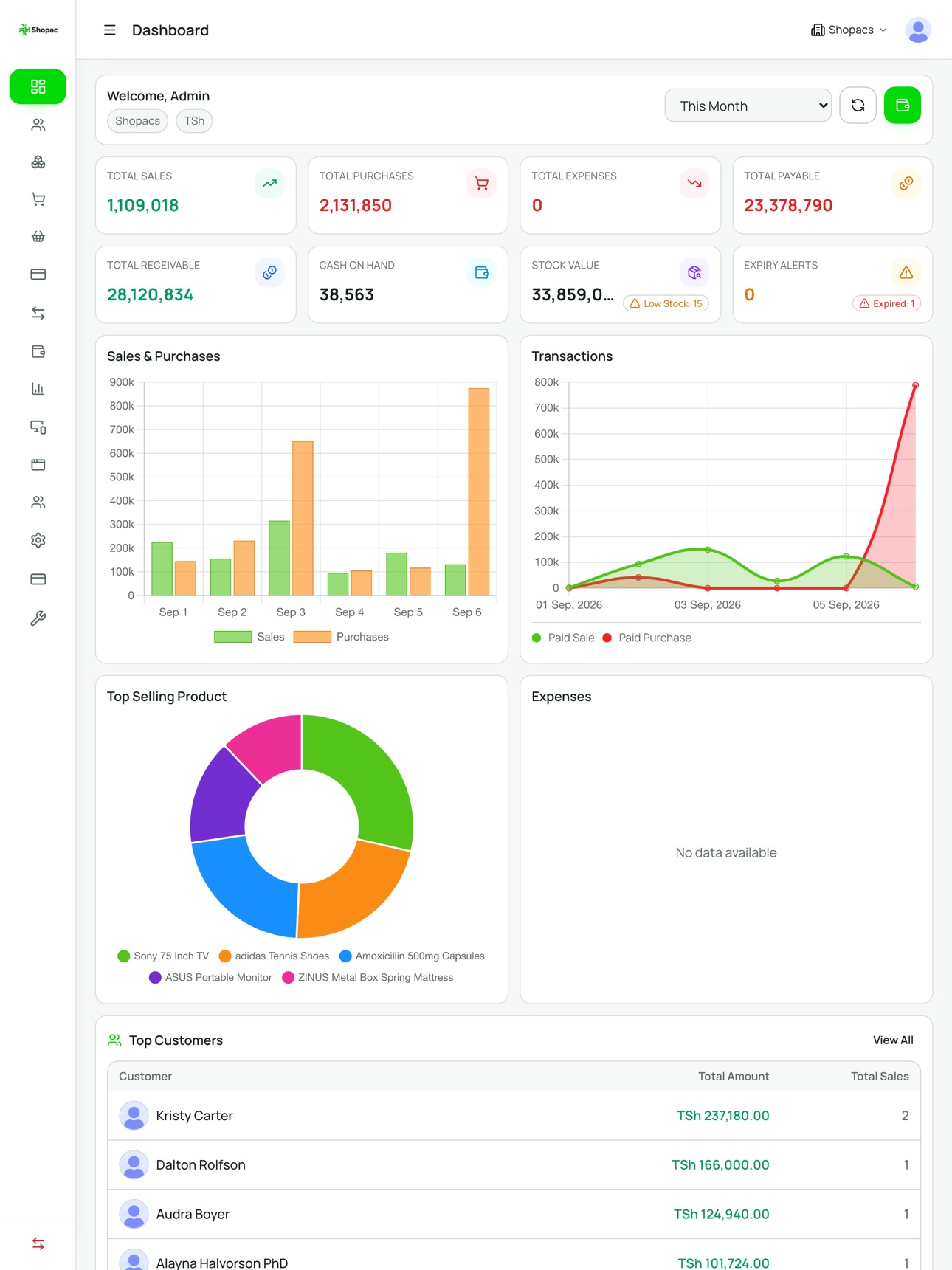Select customer Dalton Rolfson
The height and width of the screenshot is (1270, 952).
514,1165
